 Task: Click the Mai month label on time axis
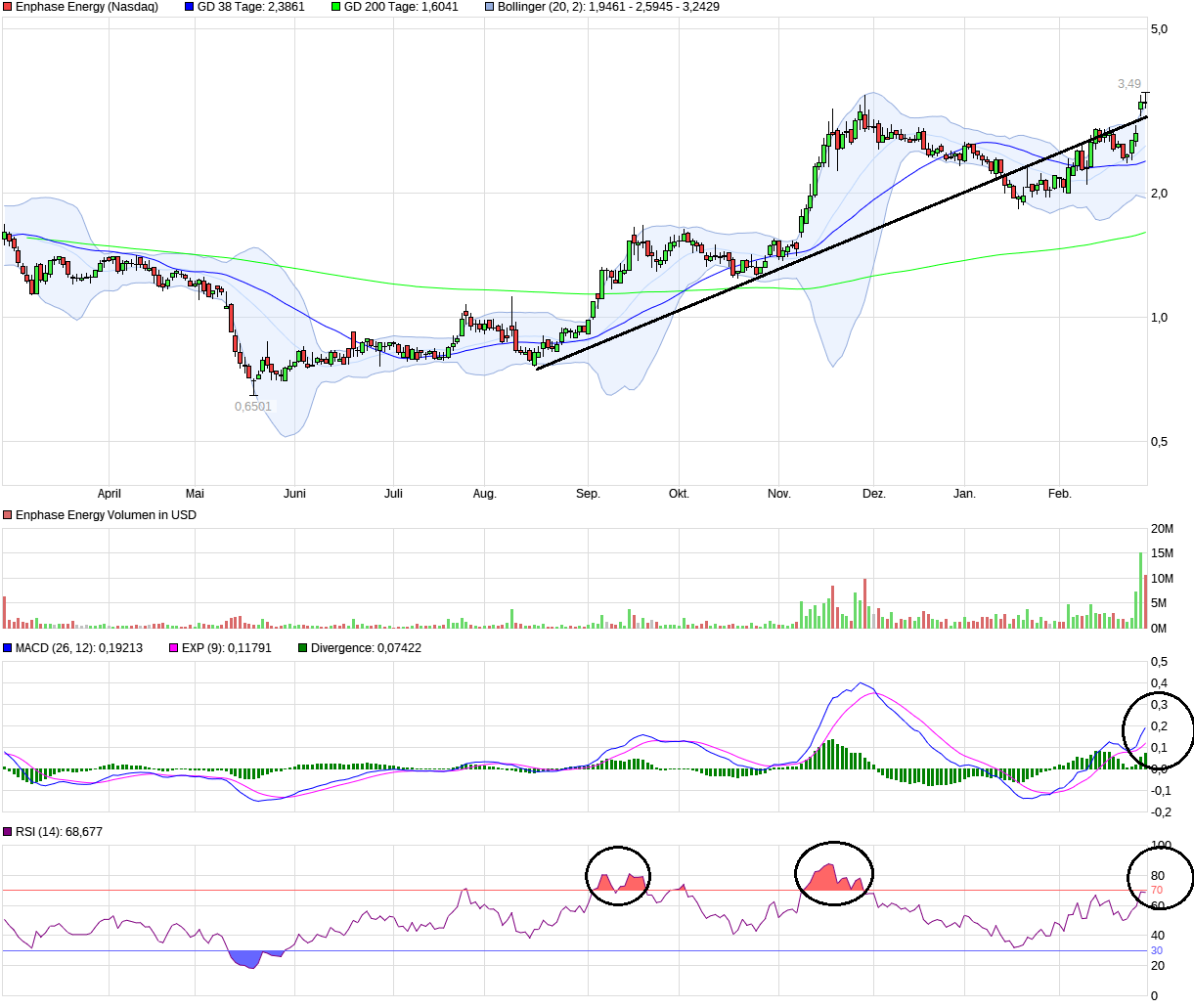195,494
